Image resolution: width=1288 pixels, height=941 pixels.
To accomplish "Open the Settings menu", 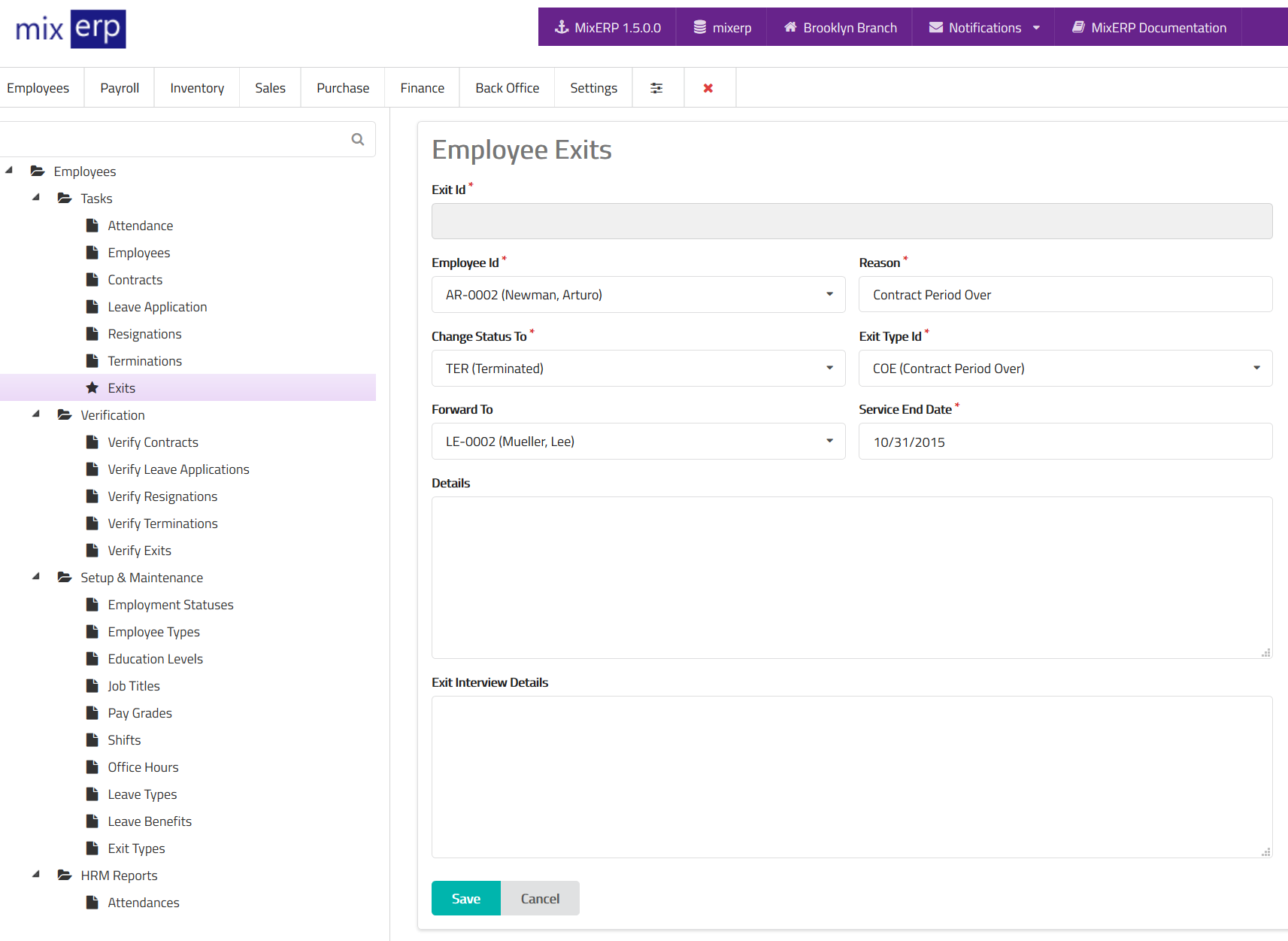I will [594, 88].
